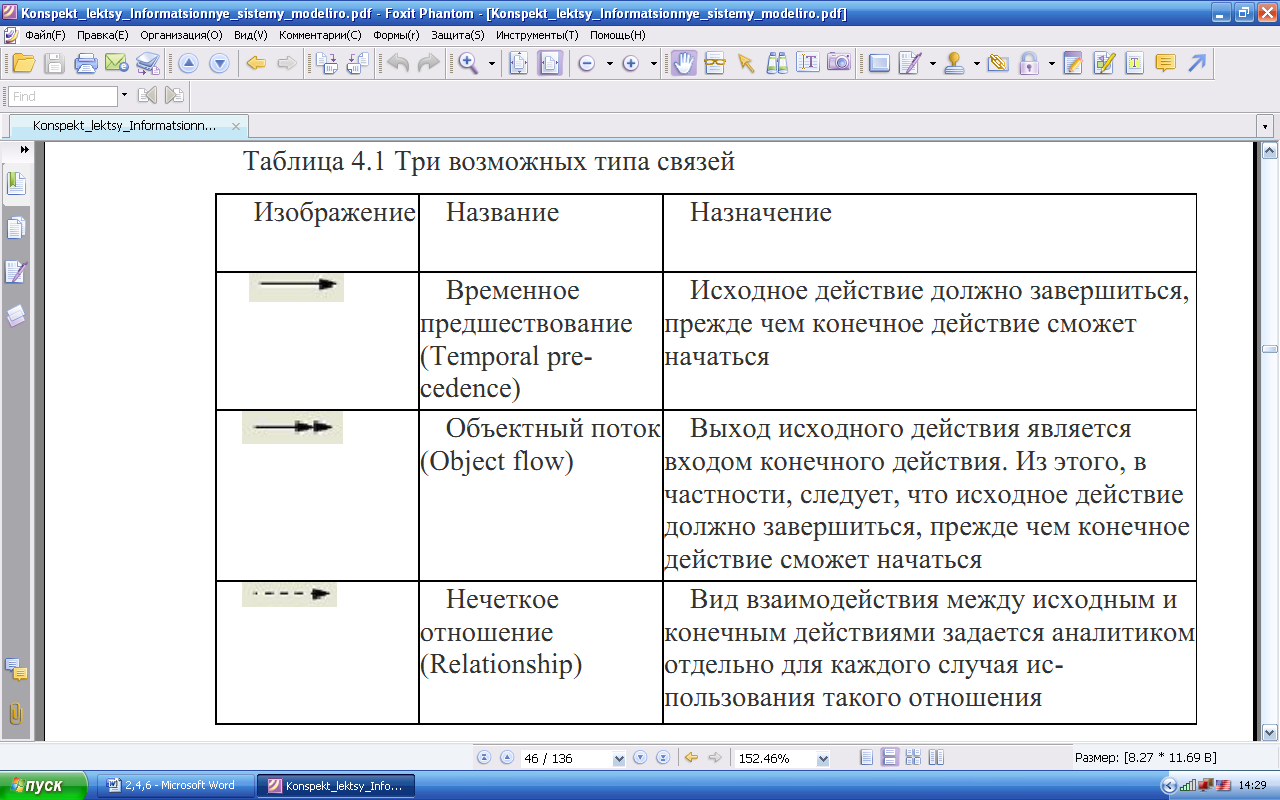The width and height of the screenshot is (1280, 800).
Task: Click inside the Find search field
Action: [x=63, y=96]
